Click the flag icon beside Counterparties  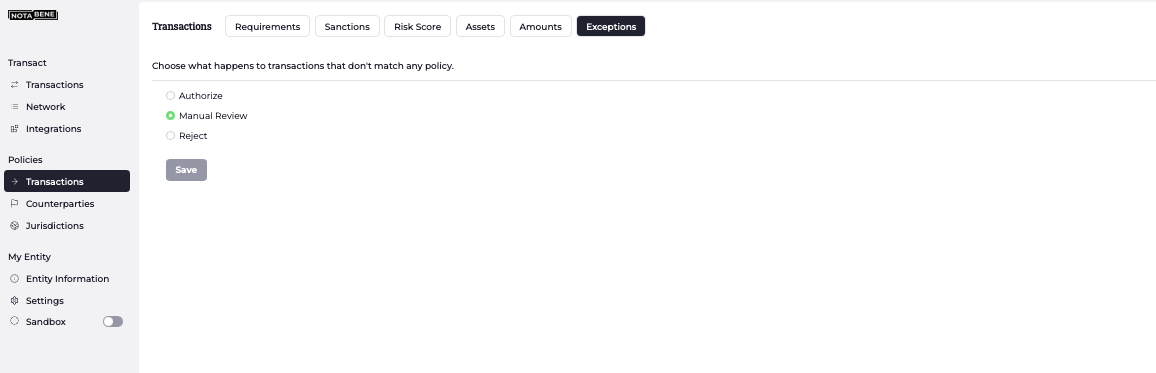14,203
